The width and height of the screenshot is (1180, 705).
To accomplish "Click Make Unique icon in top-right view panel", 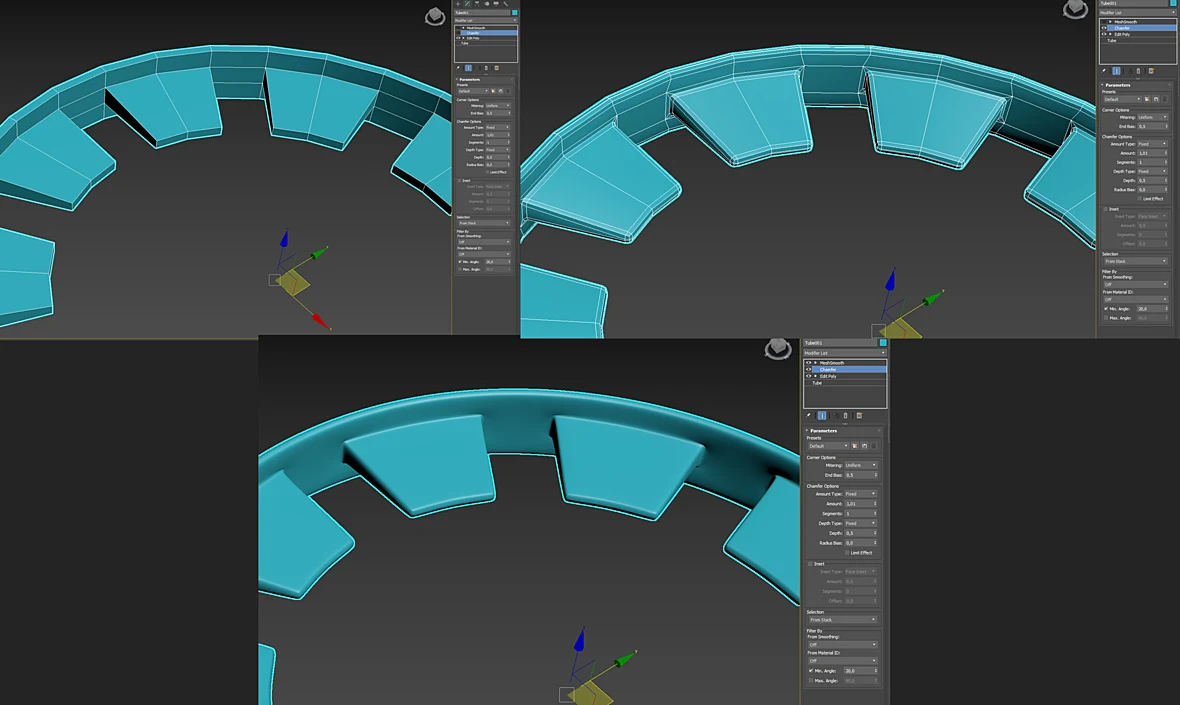I will (x=1129, y=71).
